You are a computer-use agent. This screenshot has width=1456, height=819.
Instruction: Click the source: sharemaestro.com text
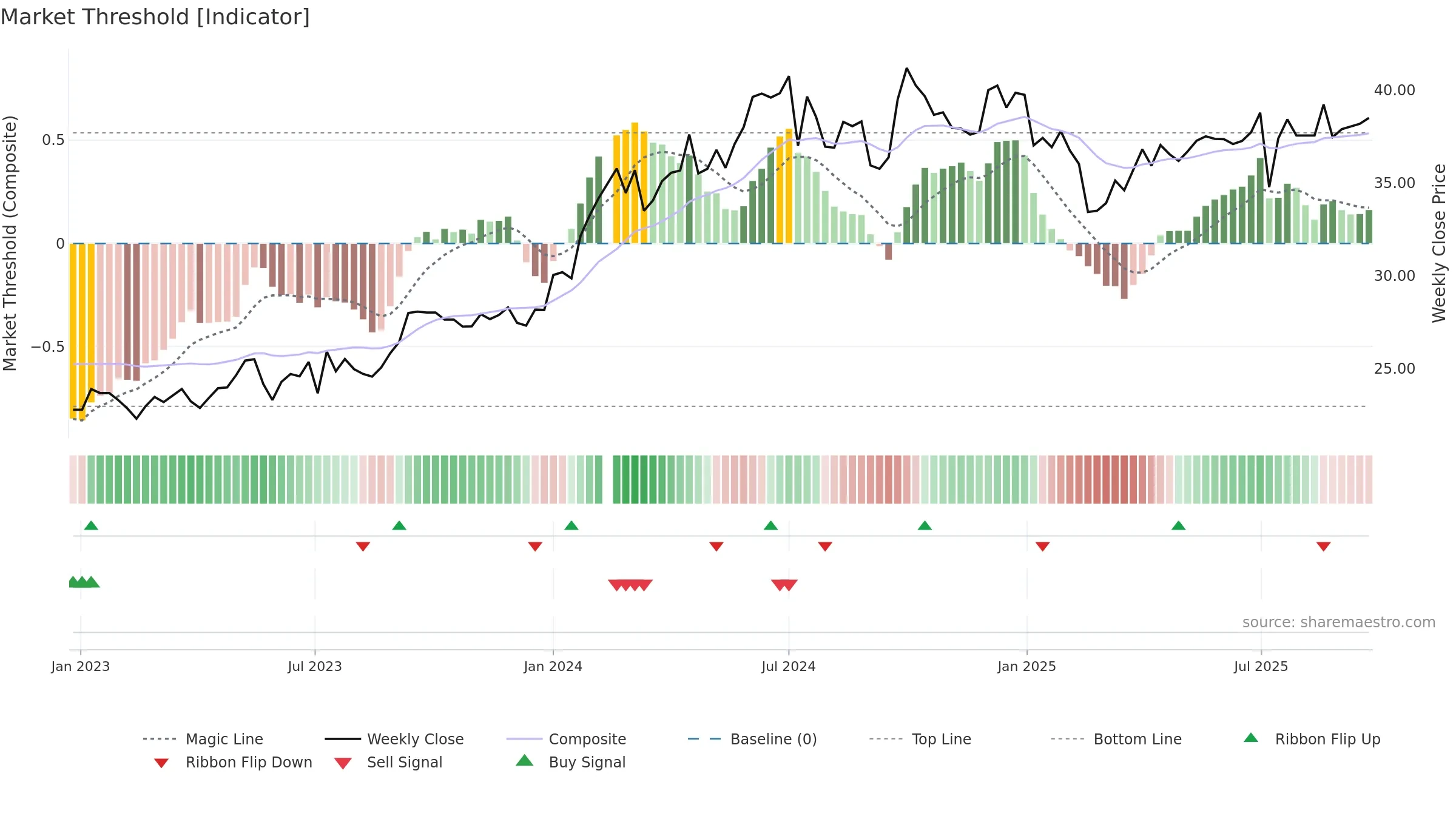point(1339,622)
